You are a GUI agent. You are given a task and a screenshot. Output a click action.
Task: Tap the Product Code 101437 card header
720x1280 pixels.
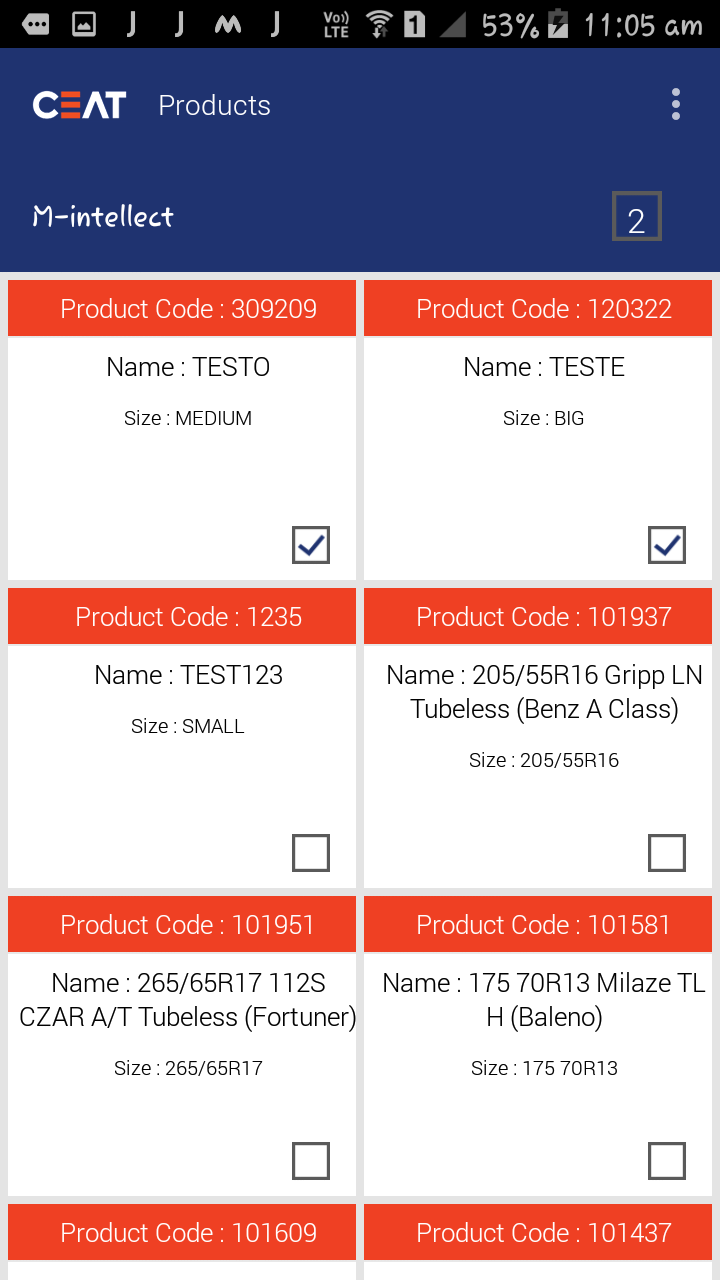coord(538,1233)
